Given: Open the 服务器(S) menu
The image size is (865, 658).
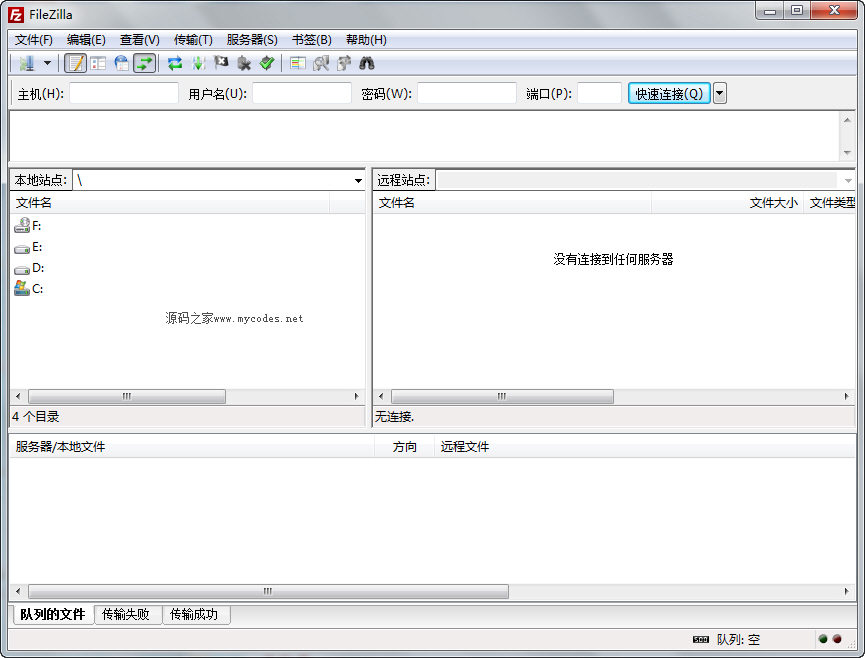Looking at the screenshot, I should pyautogui.click(x=252, y=40).
